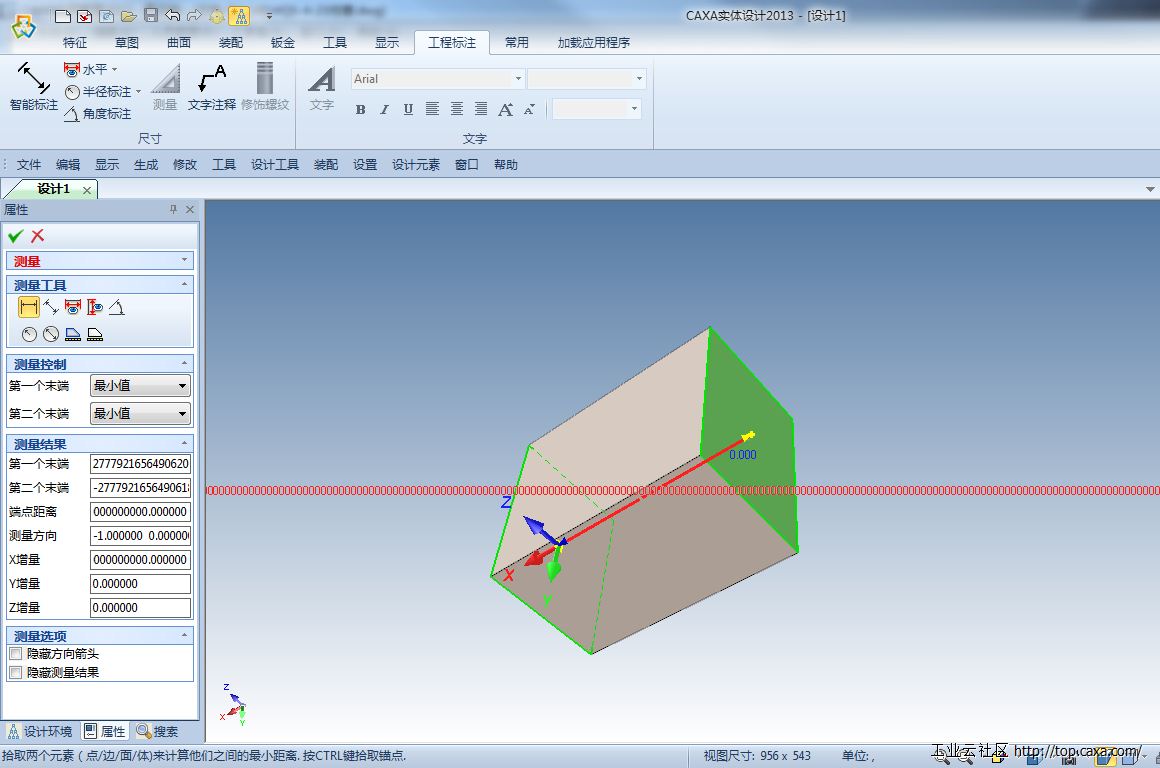Image resolution: width=1160 pixels, height=768 pixels.
Task: Click the 端点距离 result field
Action: 140,512
